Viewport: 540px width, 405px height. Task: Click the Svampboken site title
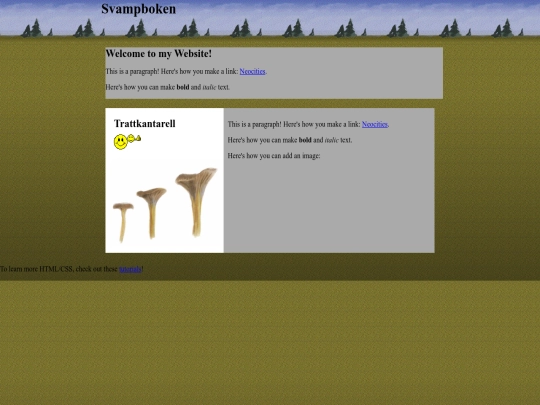(138, 9)
